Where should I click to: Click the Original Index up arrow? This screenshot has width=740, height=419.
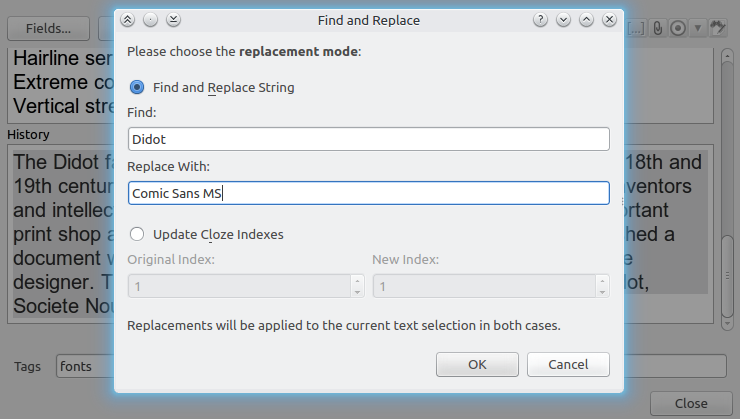[x=357, y=280]
